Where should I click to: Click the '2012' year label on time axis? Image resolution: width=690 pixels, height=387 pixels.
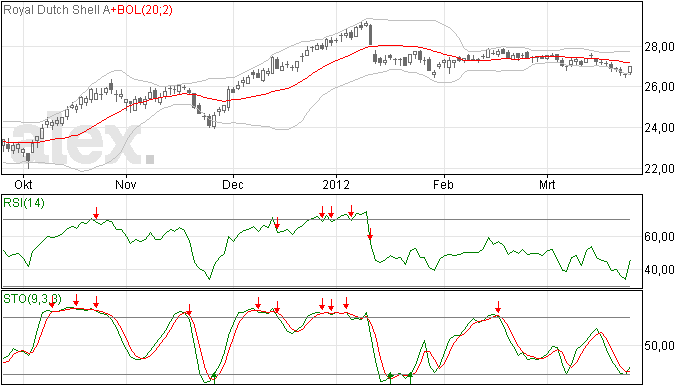336,184
